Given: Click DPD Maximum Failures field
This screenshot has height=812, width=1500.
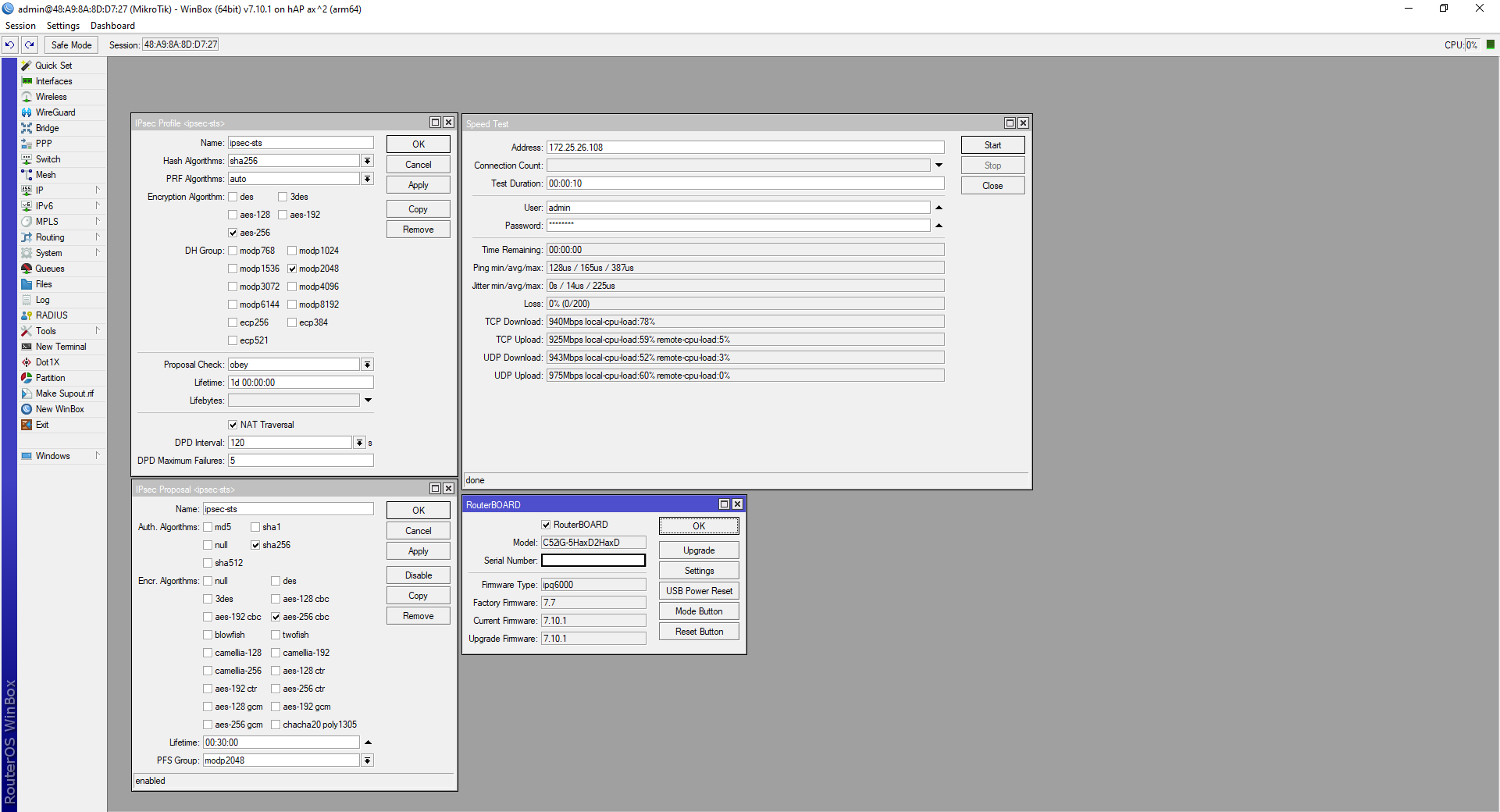Looking at the screenshot, I should tap(301, 461).
